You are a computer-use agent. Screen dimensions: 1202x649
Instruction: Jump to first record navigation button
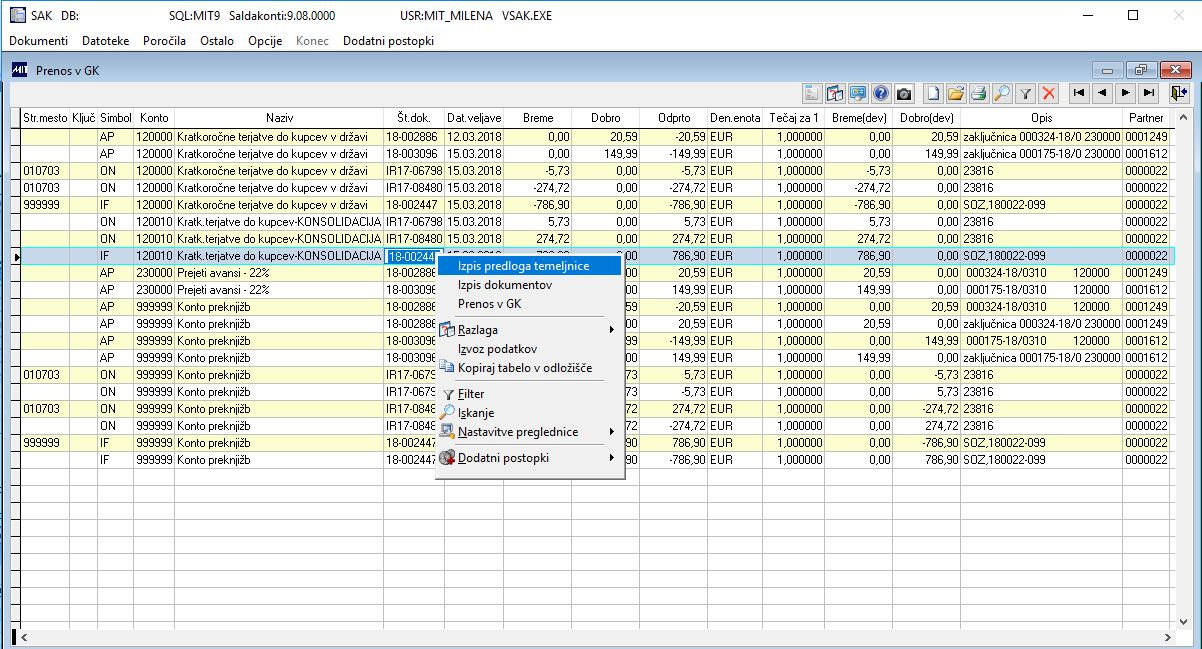click(1078, 93)
